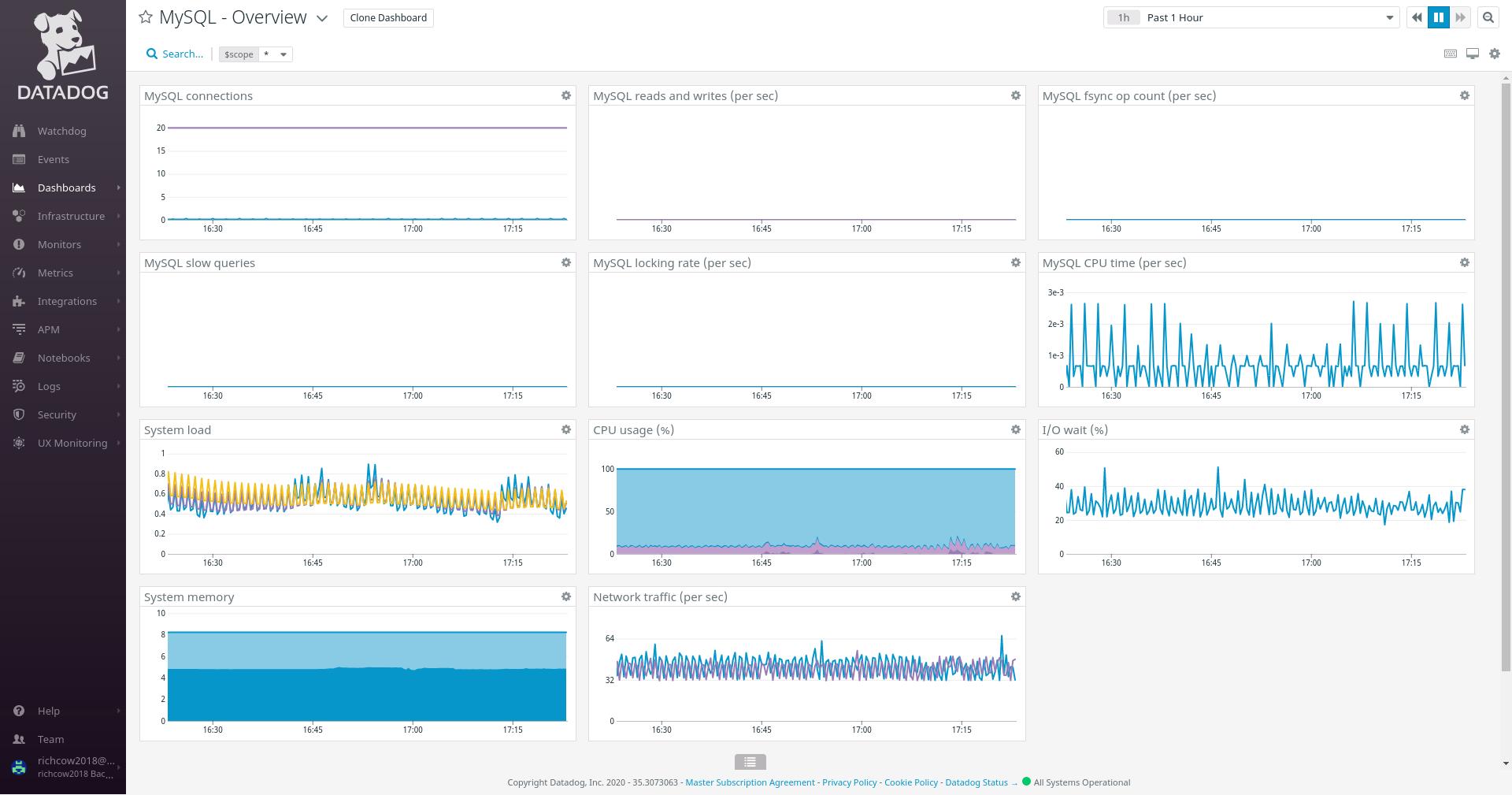The height and width of the screenshot is (795, 1512).
Task: Click the Clone Dashboard button
Action: (388, 17)
